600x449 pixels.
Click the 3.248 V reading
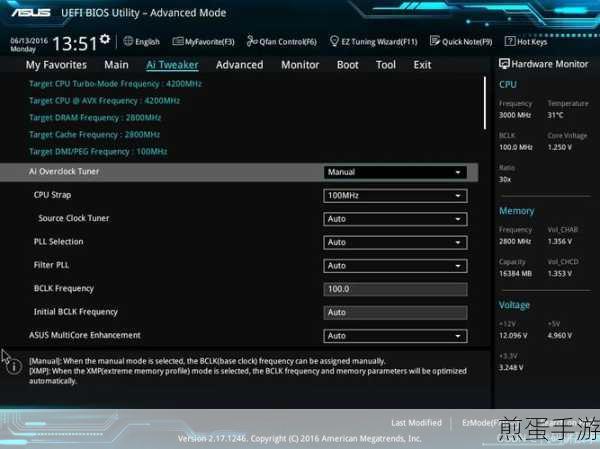click(x=511, y=367)
